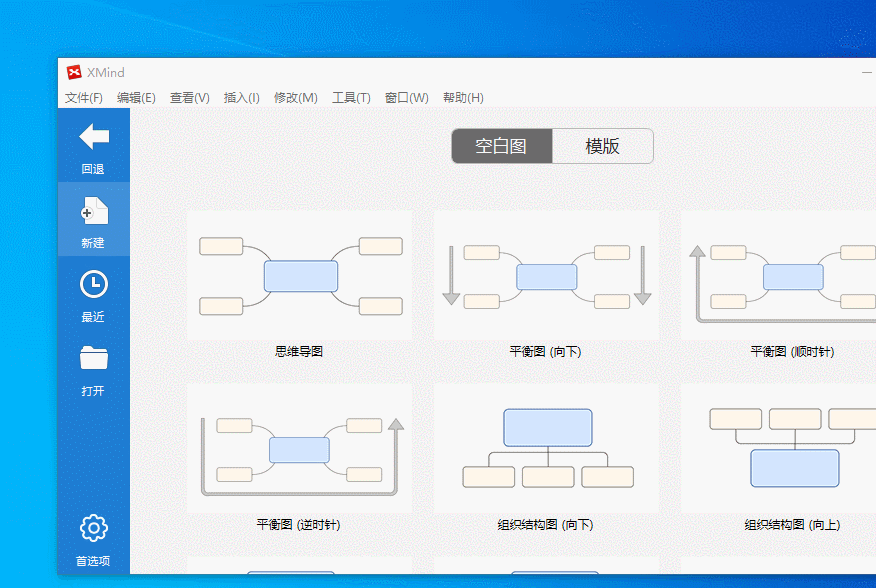Open 首选项 preferences gear icon
The image size is (876, 588).
94,527
